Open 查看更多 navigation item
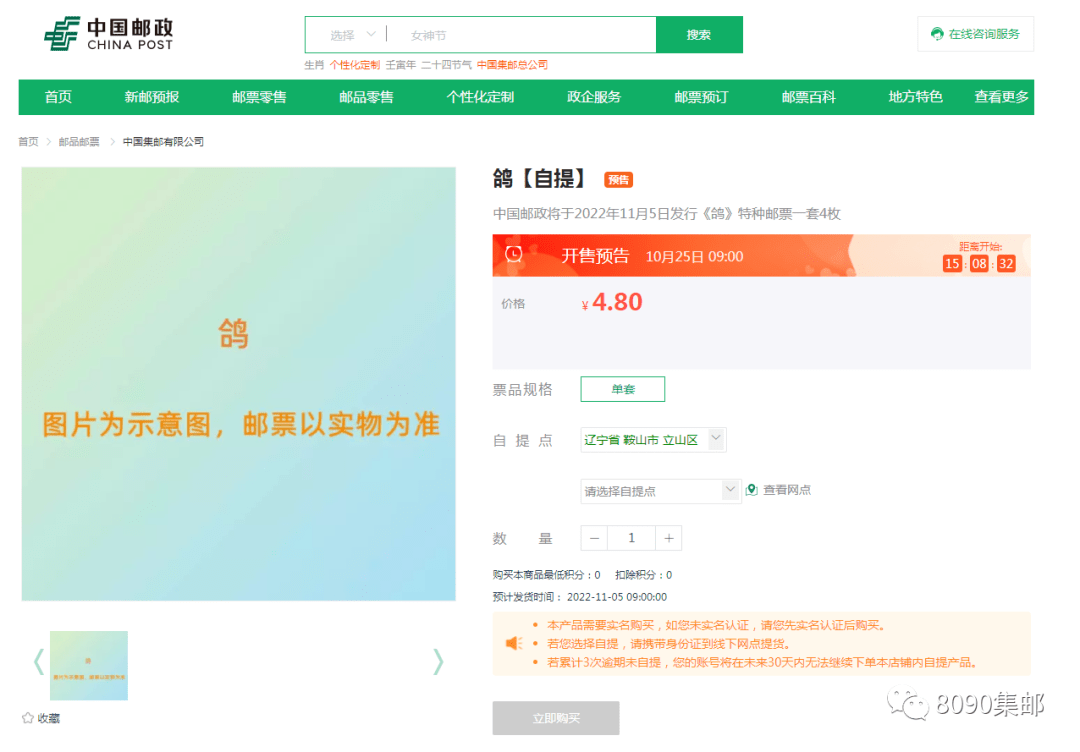This screenshot has height=752, width=1080. click(1001, 97)
